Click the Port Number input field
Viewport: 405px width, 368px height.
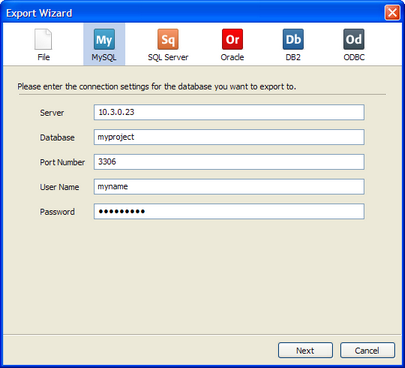[x=229, y=162]
